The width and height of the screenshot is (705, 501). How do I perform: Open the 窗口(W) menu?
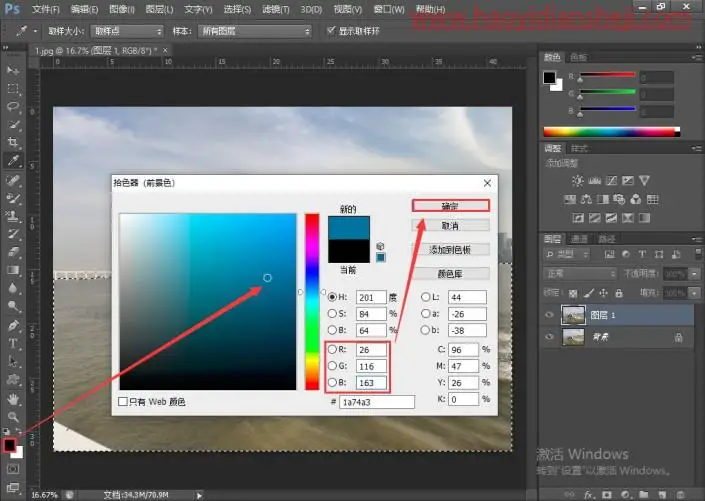(x=389, y=9)
